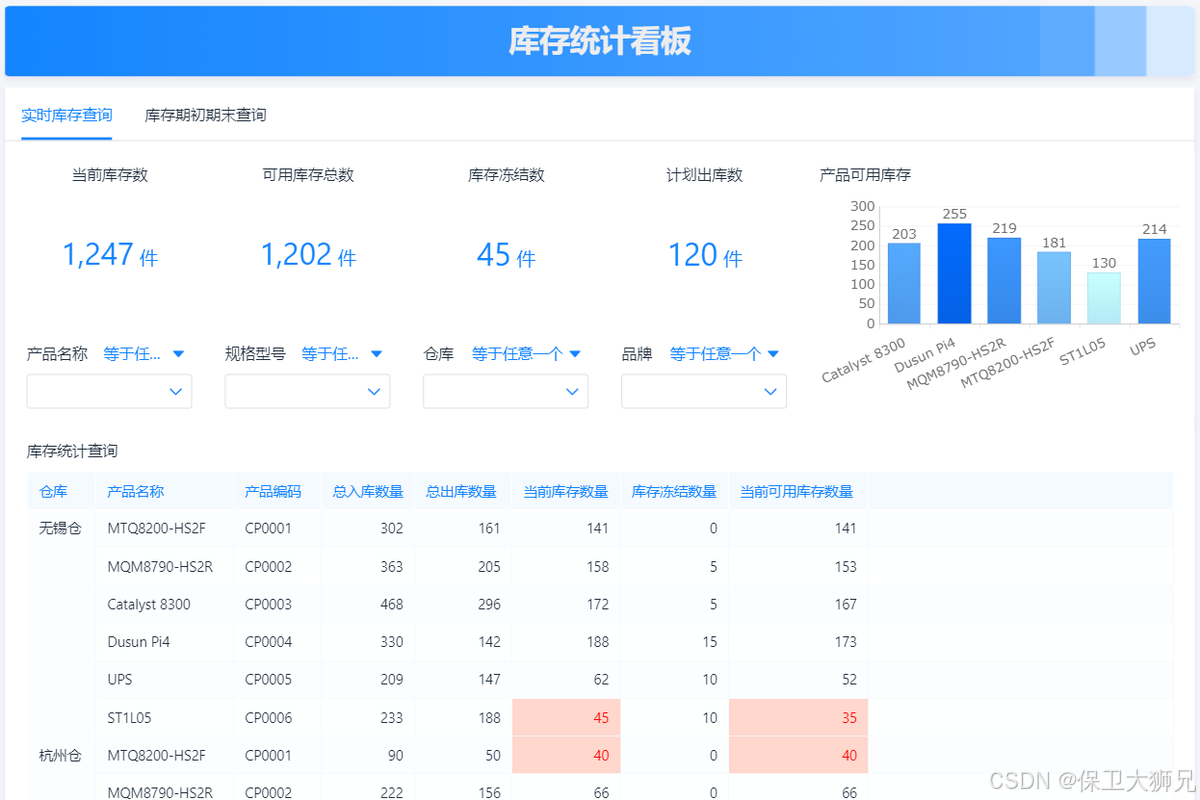Click Catalyst 8300 axis label in chart
1200x800 pixels.
864,362
